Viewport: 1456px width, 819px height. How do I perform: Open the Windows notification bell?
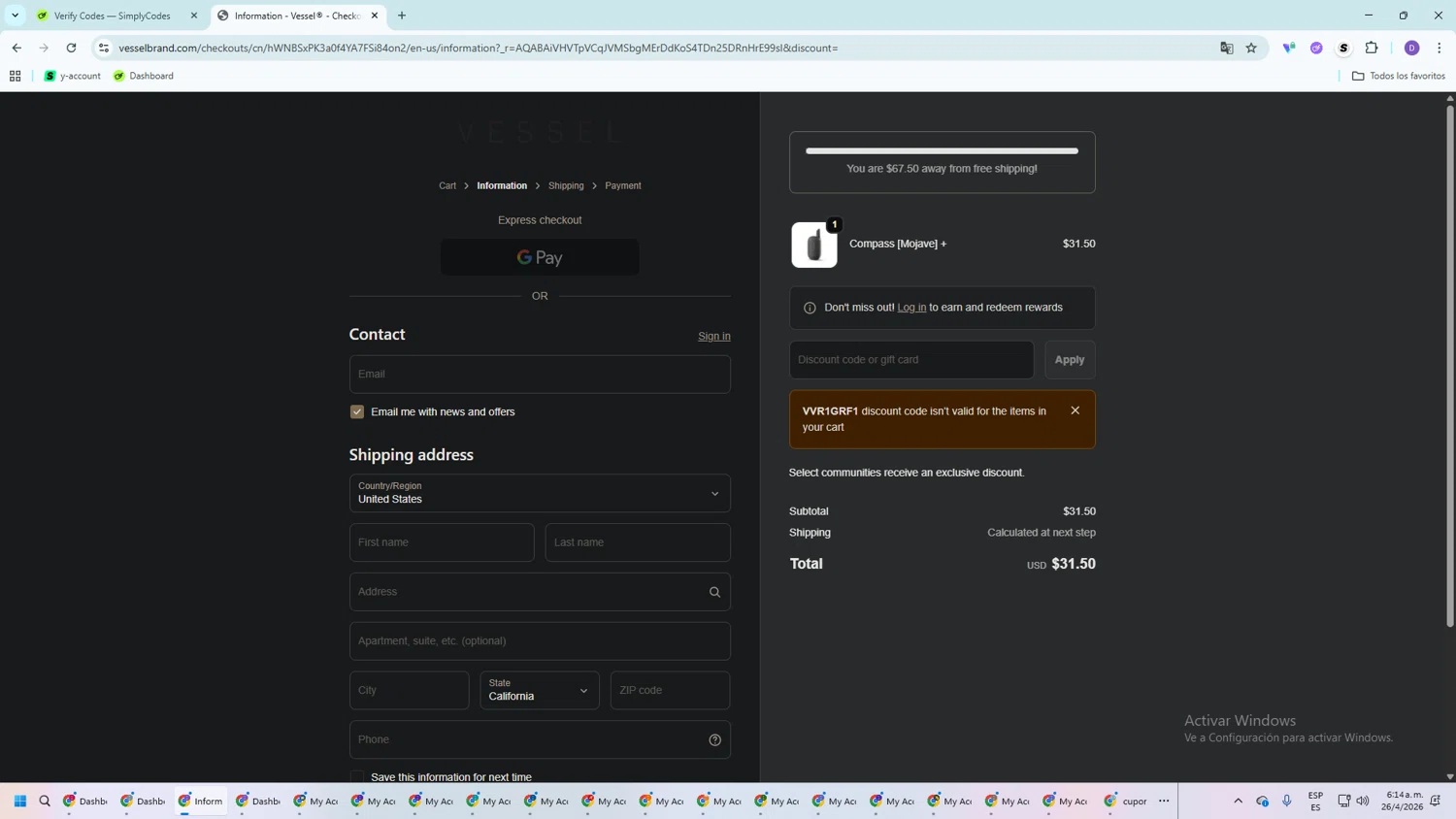[x=1436, y=802]
